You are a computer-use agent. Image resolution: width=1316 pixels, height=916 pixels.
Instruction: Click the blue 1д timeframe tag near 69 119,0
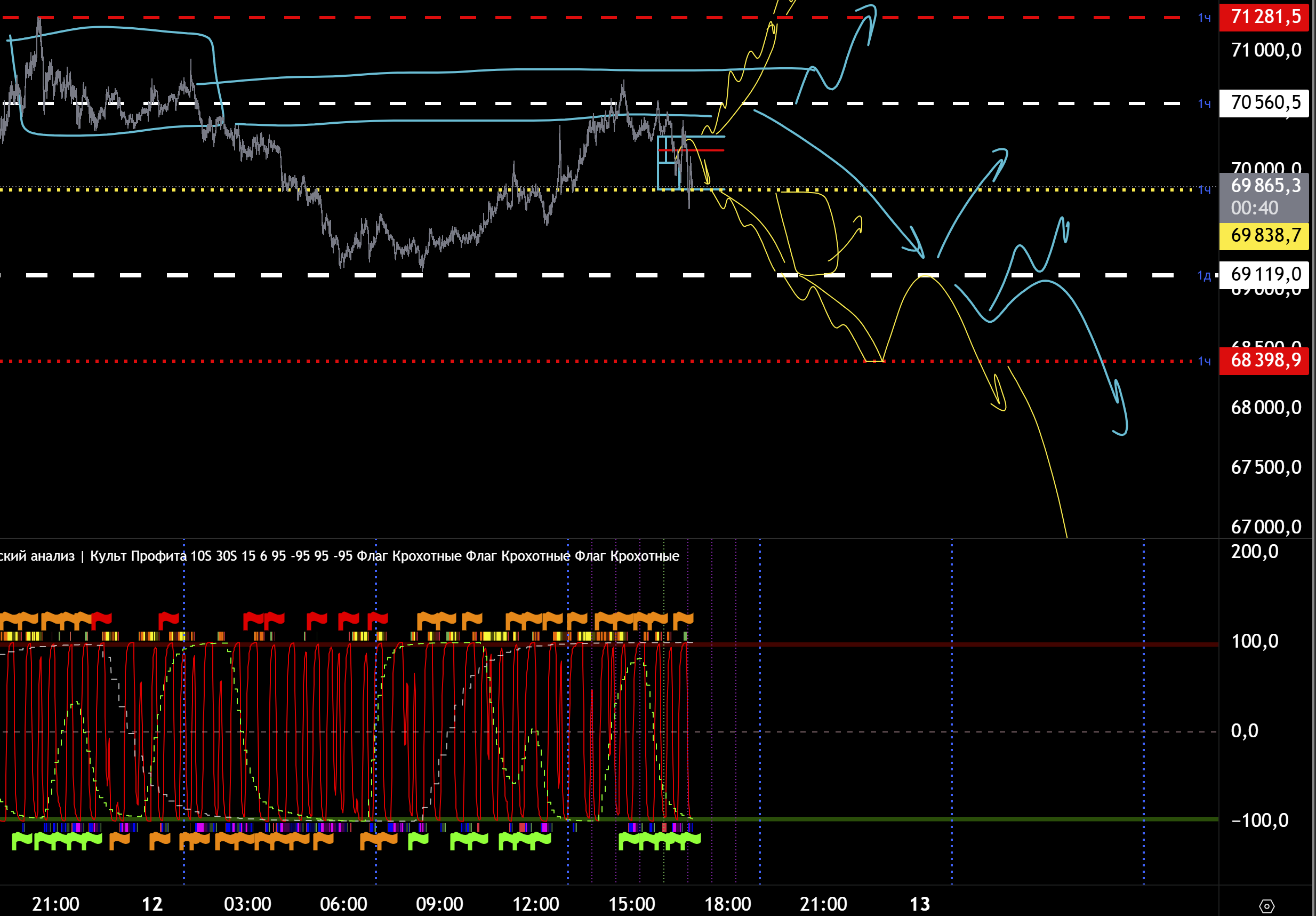pos(1203,275)
